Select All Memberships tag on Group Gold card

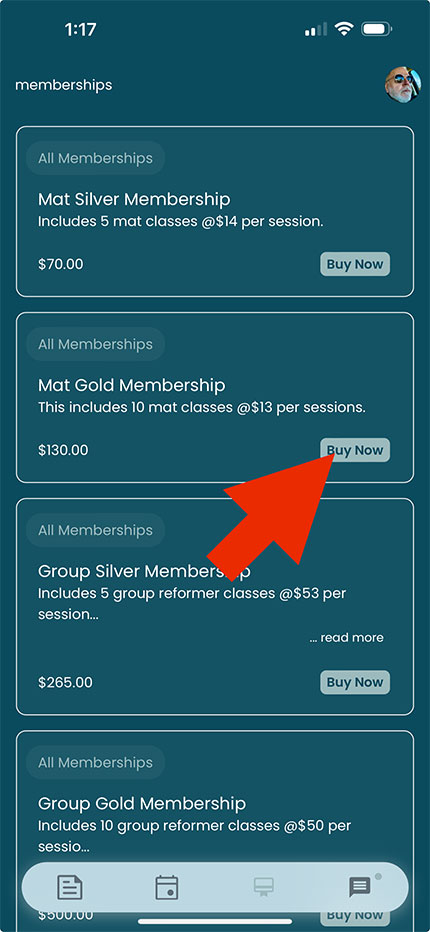[x=96, y=763]
